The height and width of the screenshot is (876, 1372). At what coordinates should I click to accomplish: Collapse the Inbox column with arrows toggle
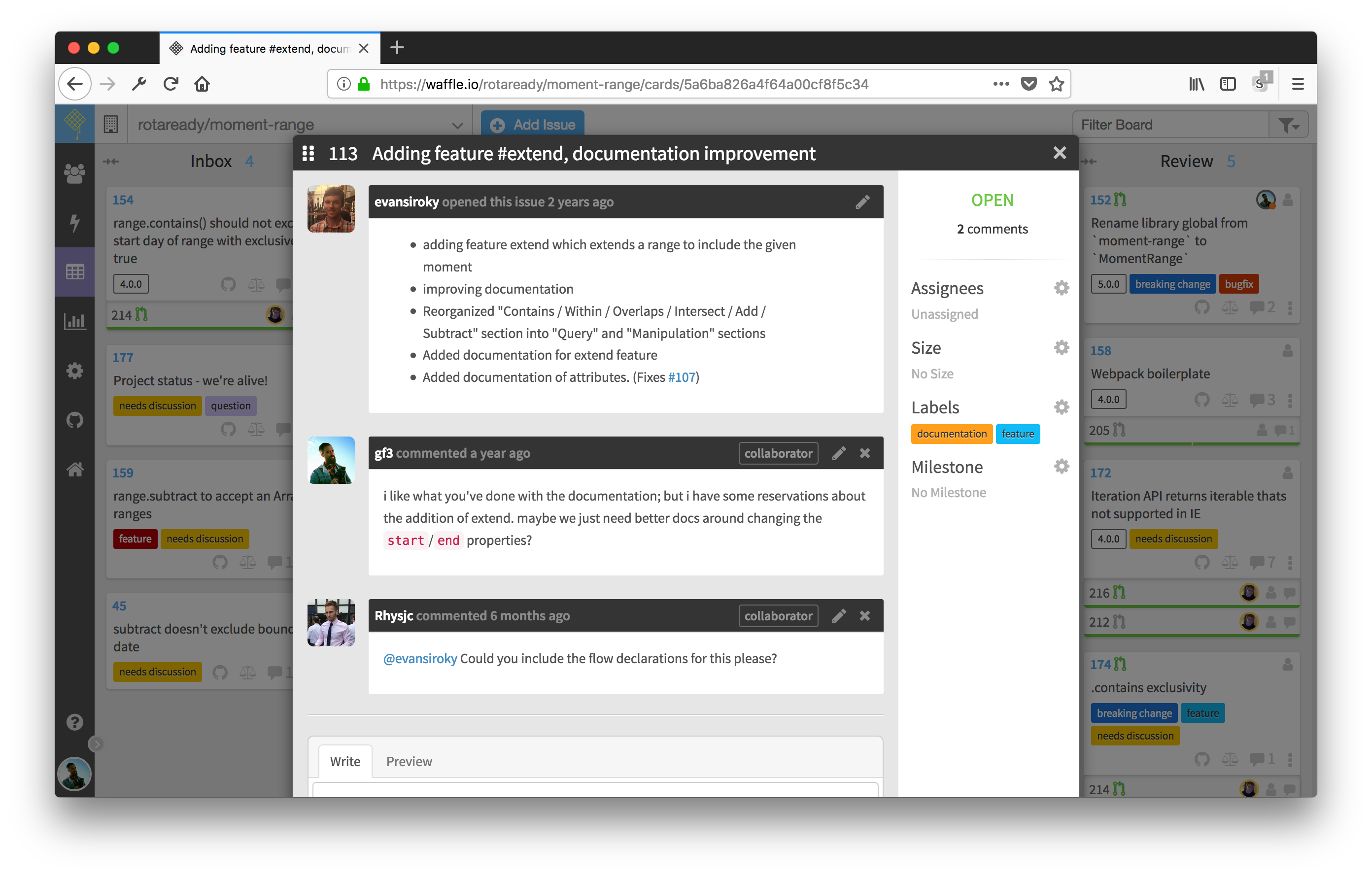click(111, 162)
